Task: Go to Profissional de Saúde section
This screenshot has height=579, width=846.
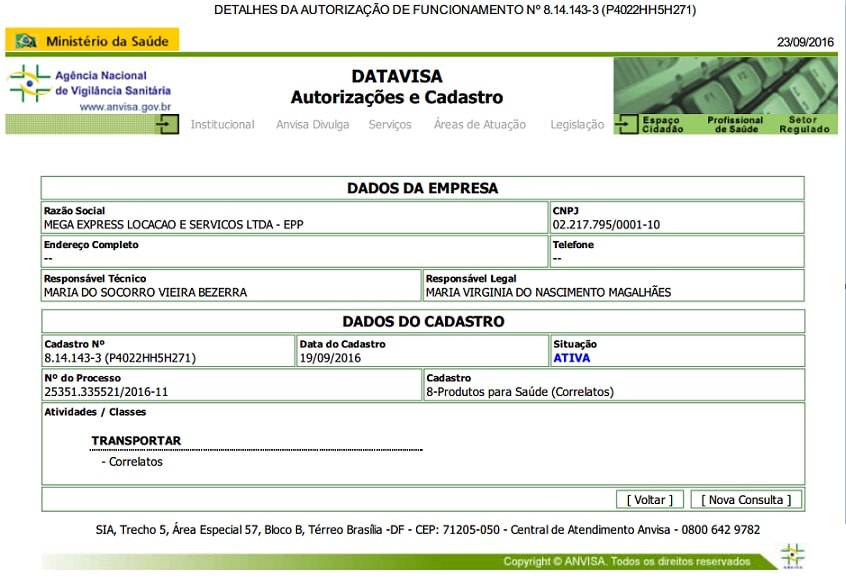Action: [735, 125]
